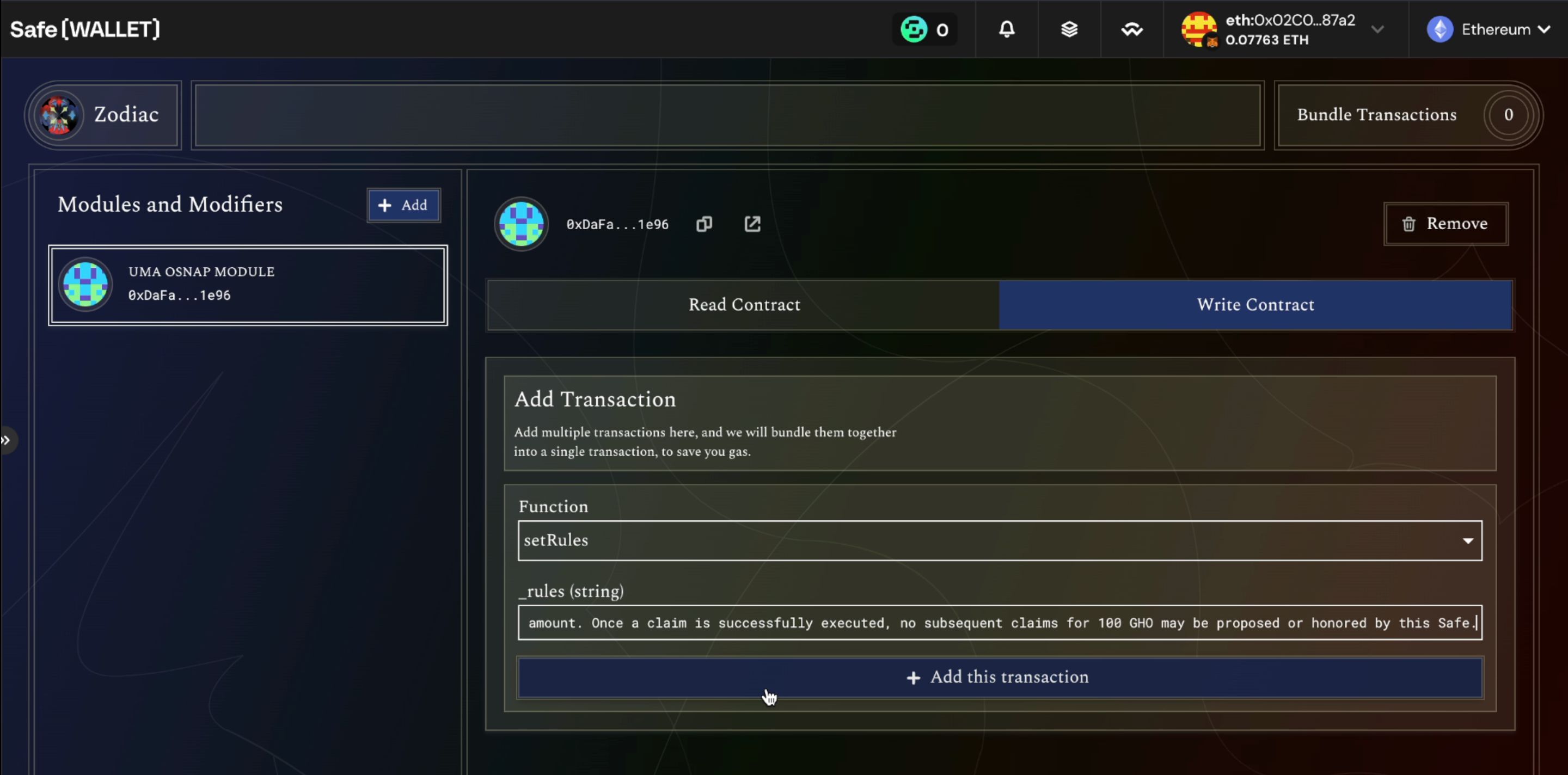Open module address in block explorer
This screenshot has height=775, width=1568.
pos(752,224)
